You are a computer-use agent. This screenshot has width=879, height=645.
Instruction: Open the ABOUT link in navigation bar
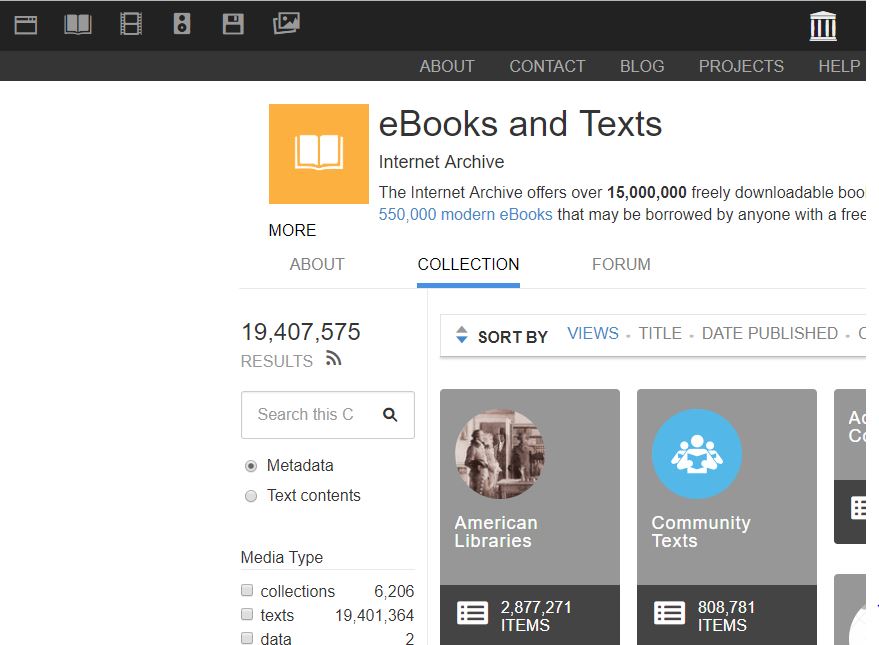tap(447, 66)
